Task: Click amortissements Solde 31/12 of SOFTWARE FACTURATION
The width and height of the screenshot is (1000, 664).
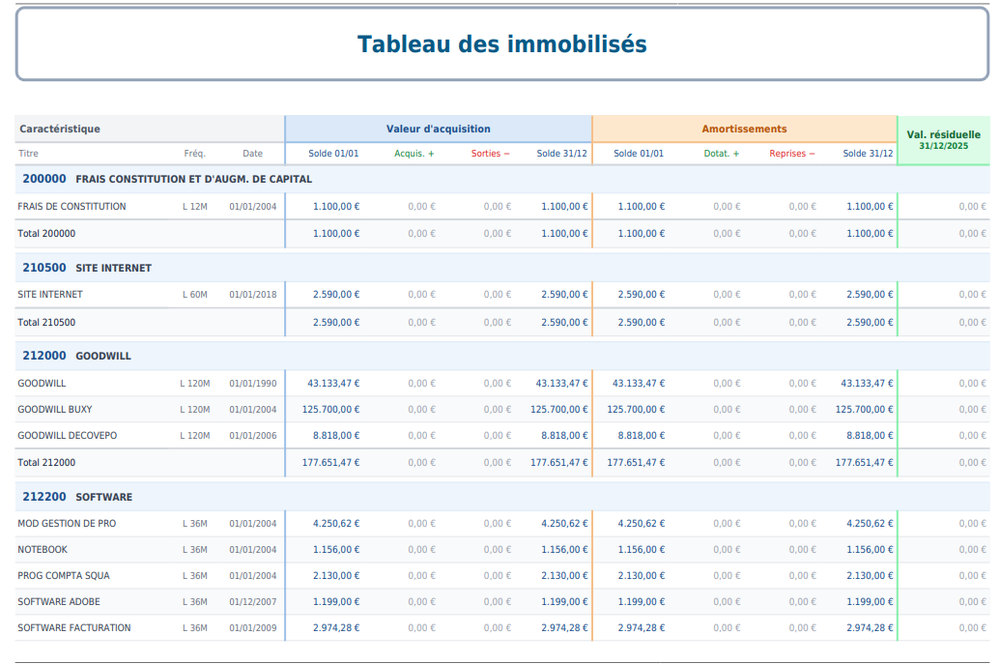Action: click(x=870, y=628)
